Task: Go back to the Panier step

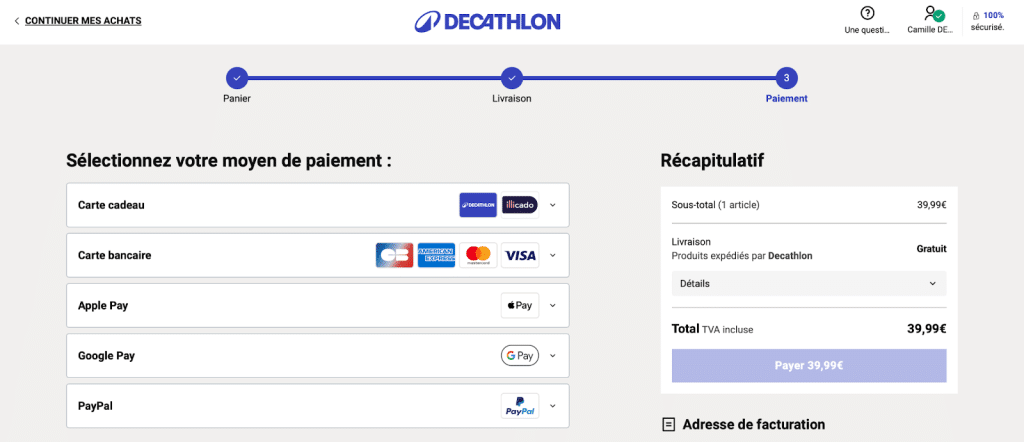Action: (x=236, y=77)
